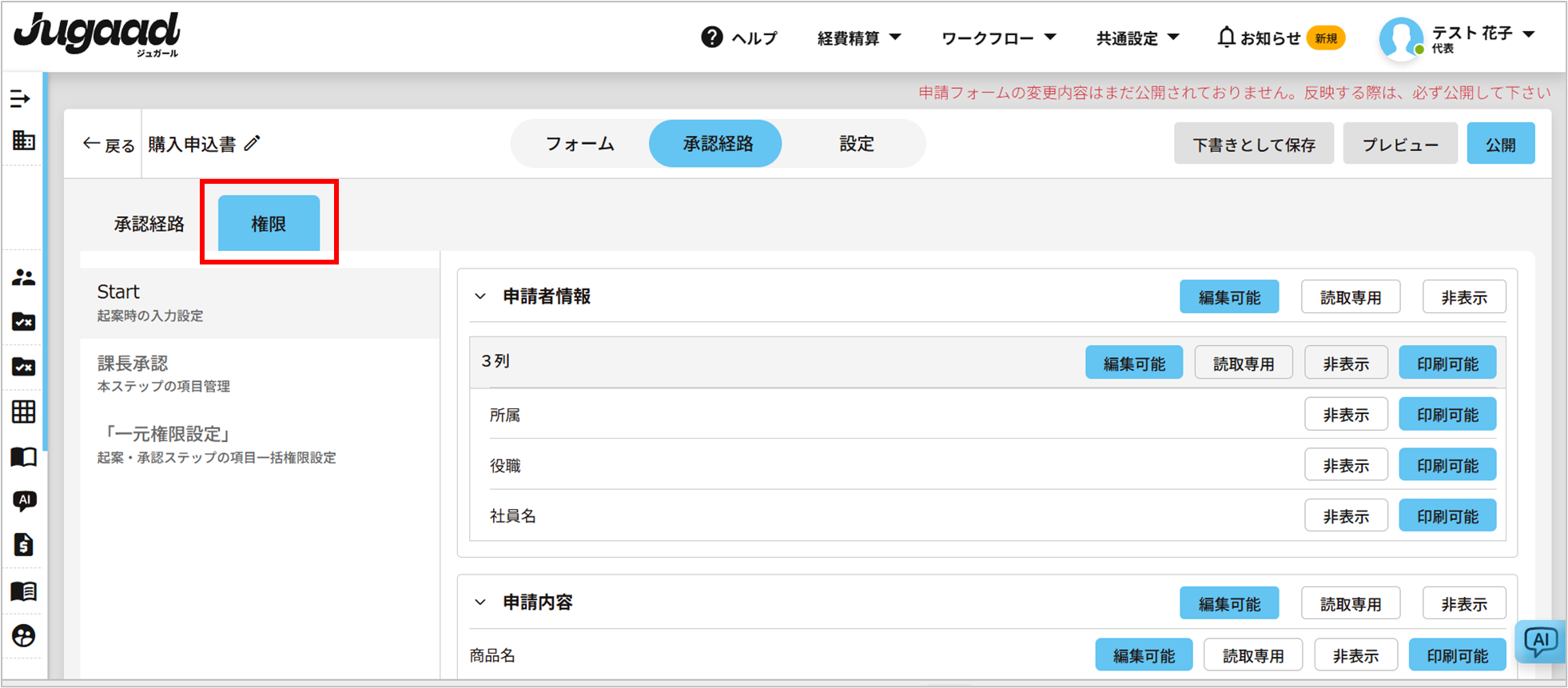Open the 経費精算 dropdown menu
1568x688 pixels.
[x=858, y=38]
